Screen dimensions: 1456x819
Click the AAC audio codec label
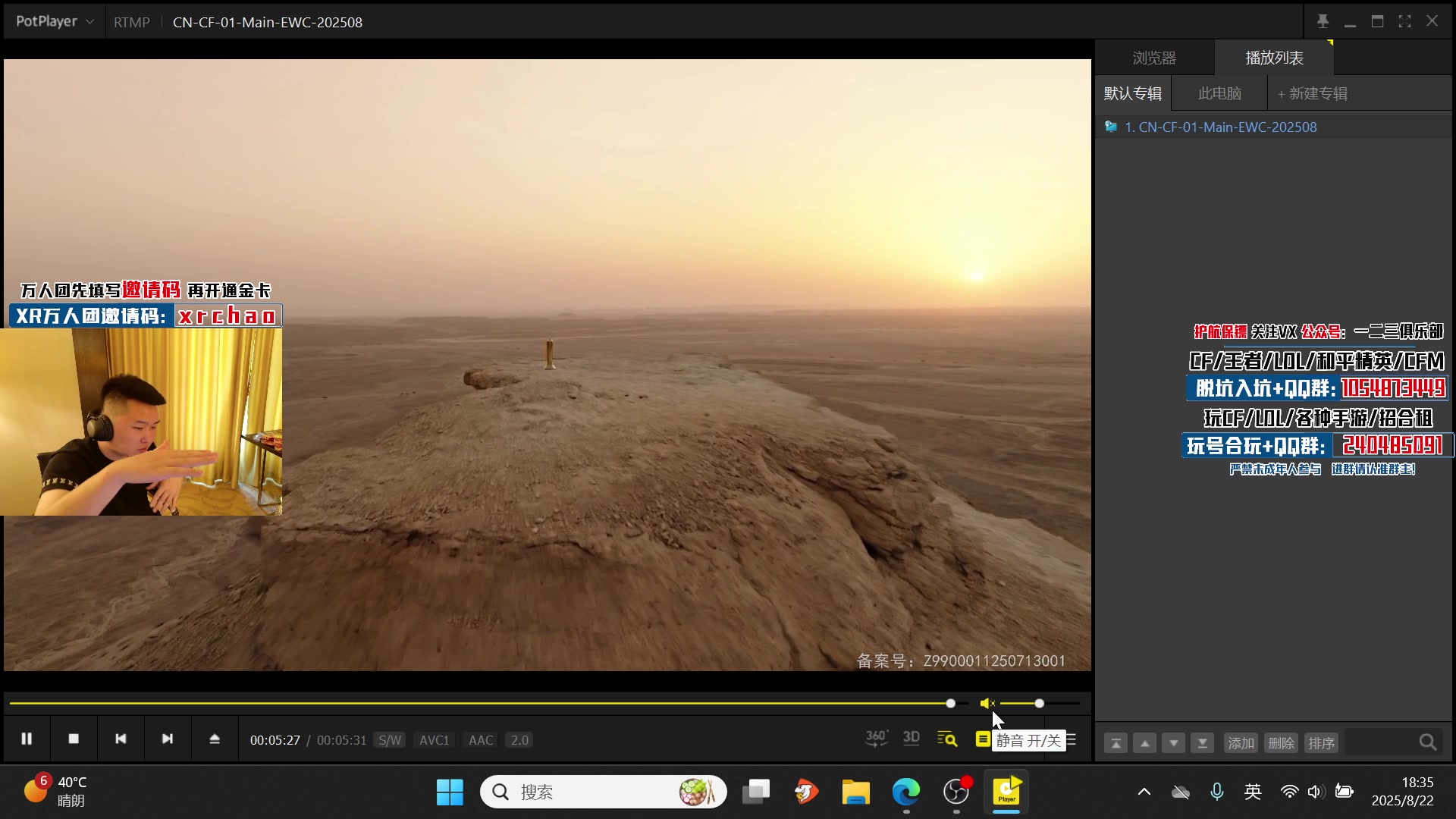[481, 740]
